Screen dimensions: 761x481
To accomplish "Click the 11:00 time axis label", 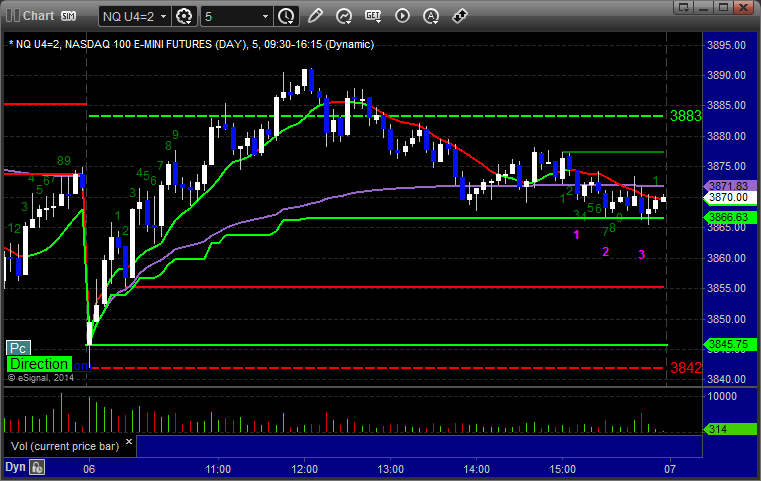I will [x=218, y=469].
